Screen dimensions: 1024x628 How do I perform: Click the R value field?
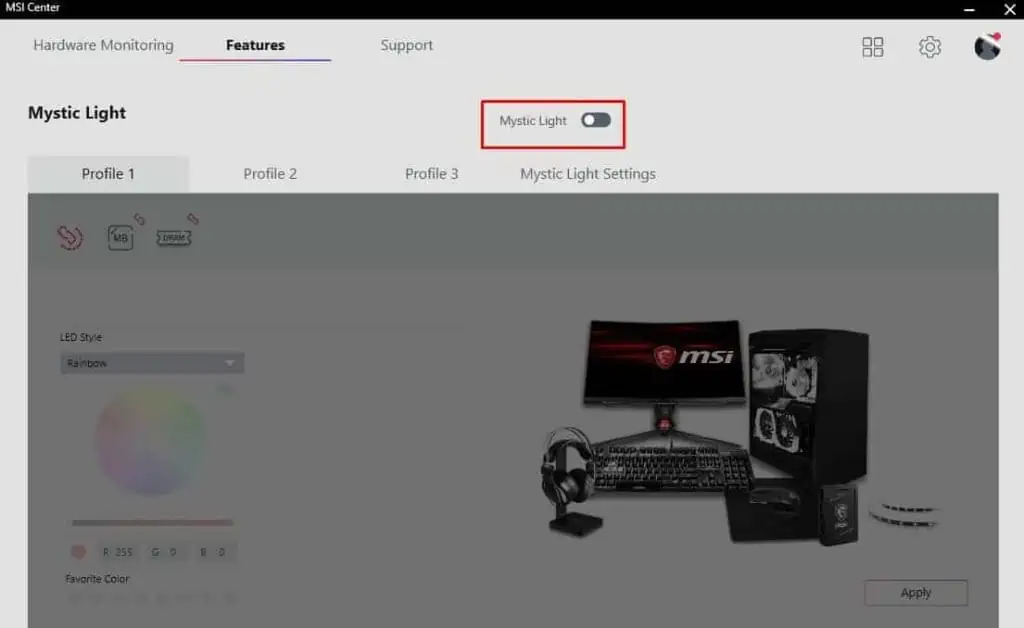(118, 552)
